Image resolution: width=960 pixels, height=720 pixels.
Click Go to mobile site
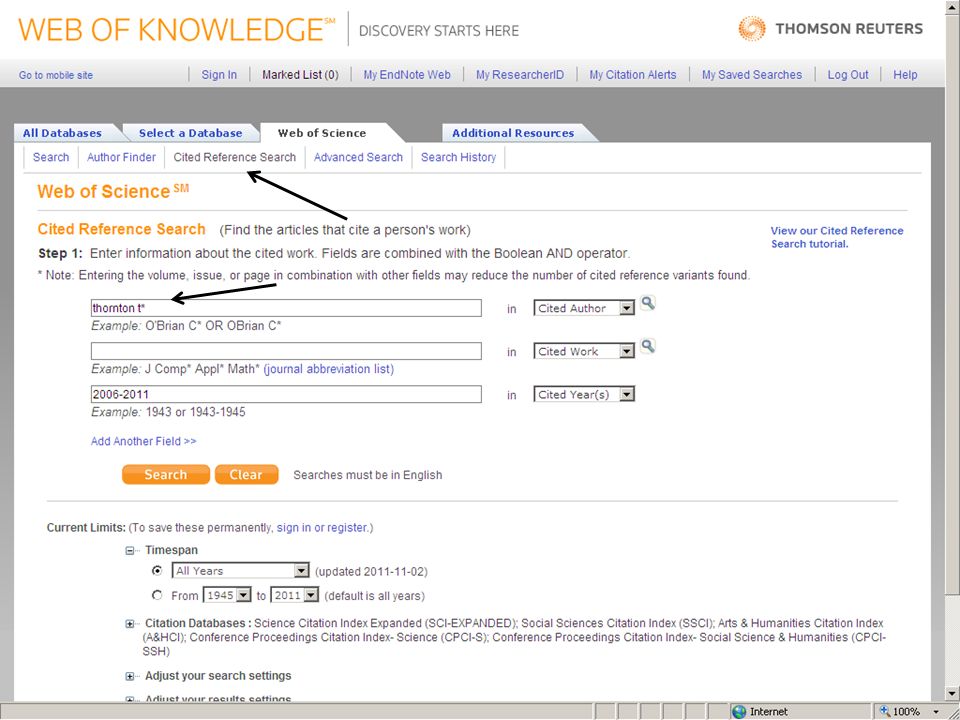(x=56, y=75)
